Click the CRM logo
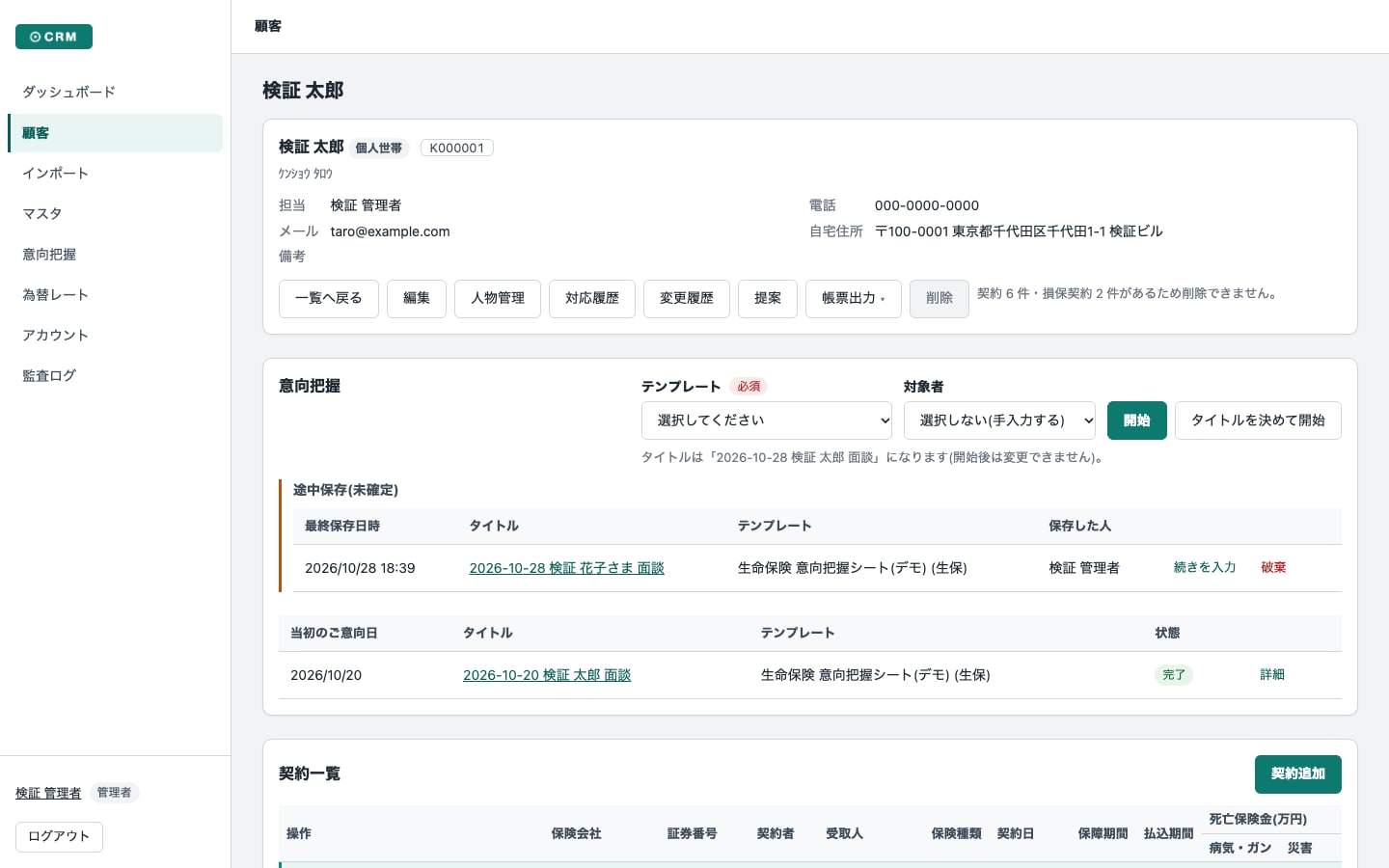This screenshot has height=868, width=1389. tap(54, 37)
